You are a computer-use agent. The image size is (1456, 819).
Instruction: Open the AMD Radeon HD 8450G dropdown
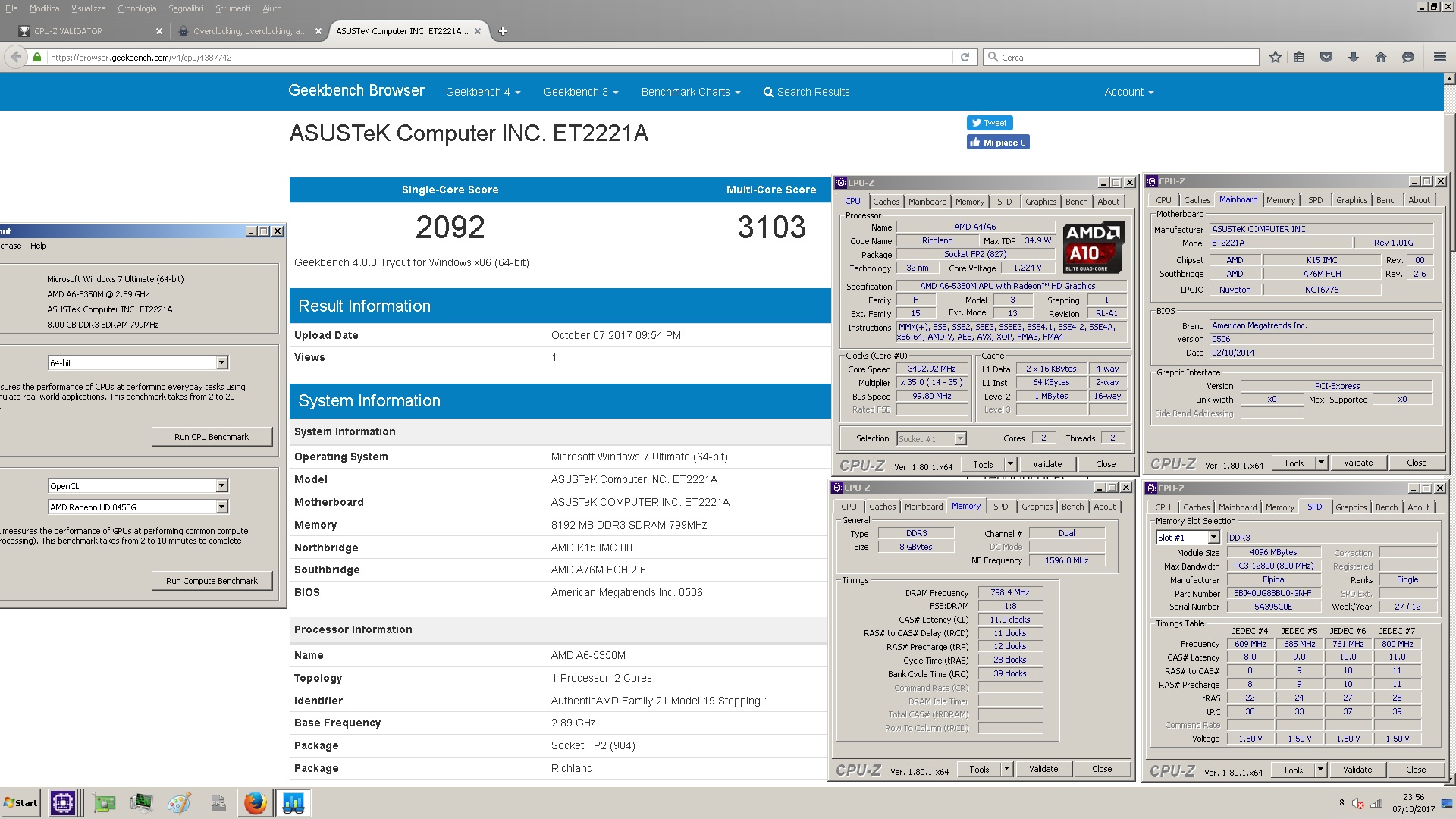click(x=137, y=507)
